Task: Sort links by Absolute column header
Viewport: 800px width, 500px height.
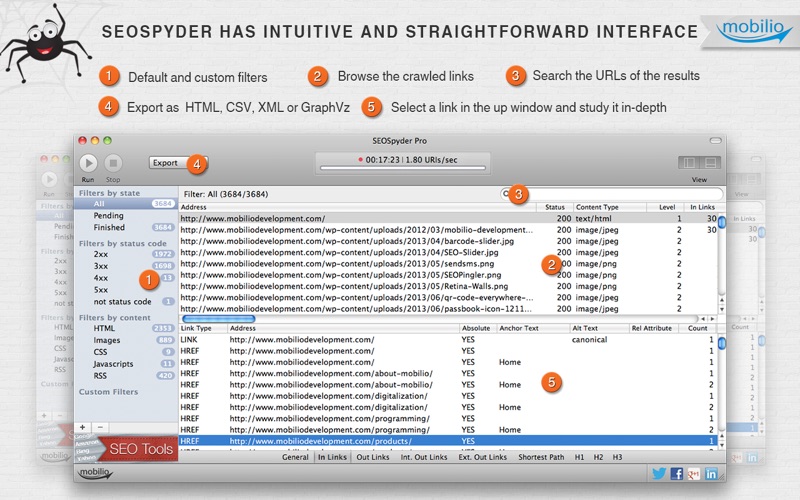Action: point(477,328)
